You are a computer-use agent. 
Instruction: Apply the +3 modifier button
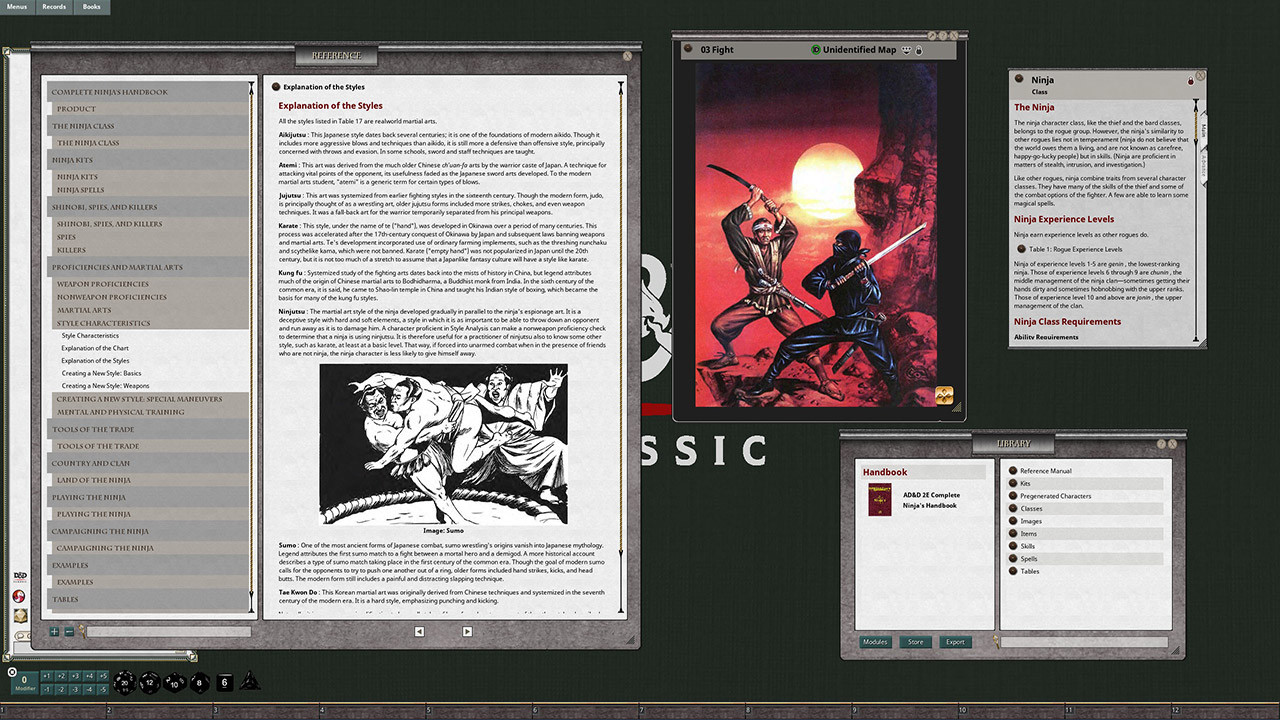74,675
